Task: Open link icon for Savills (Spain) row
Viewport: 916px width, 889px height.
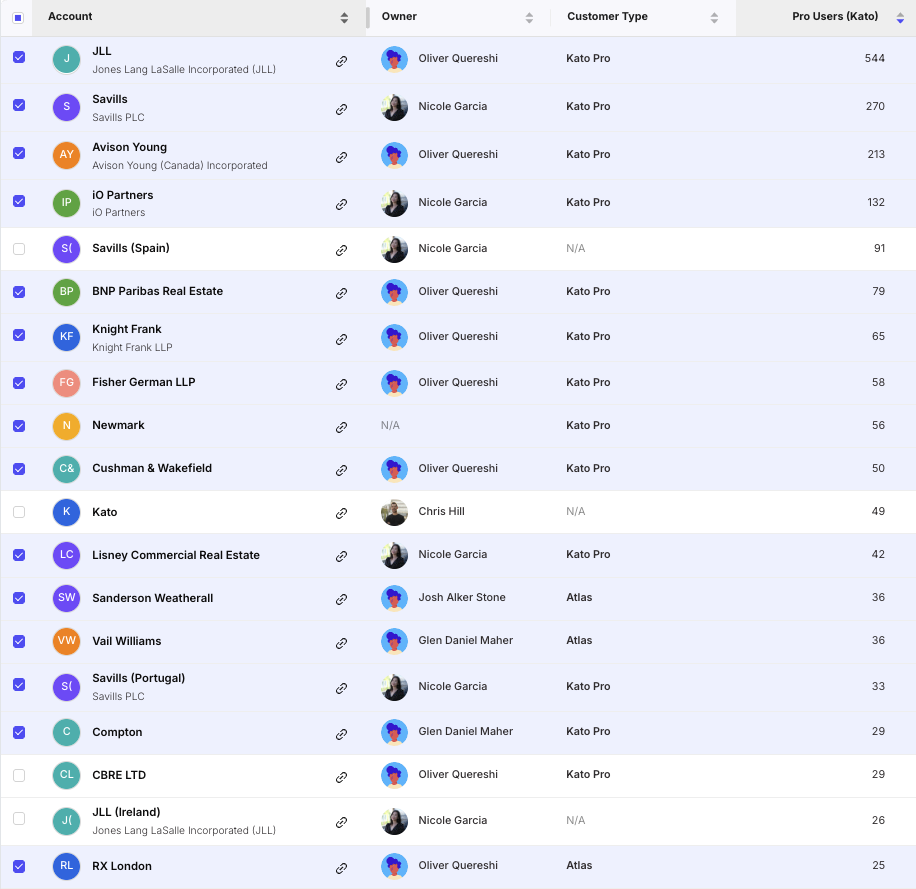Action: [x=342, y=251]
